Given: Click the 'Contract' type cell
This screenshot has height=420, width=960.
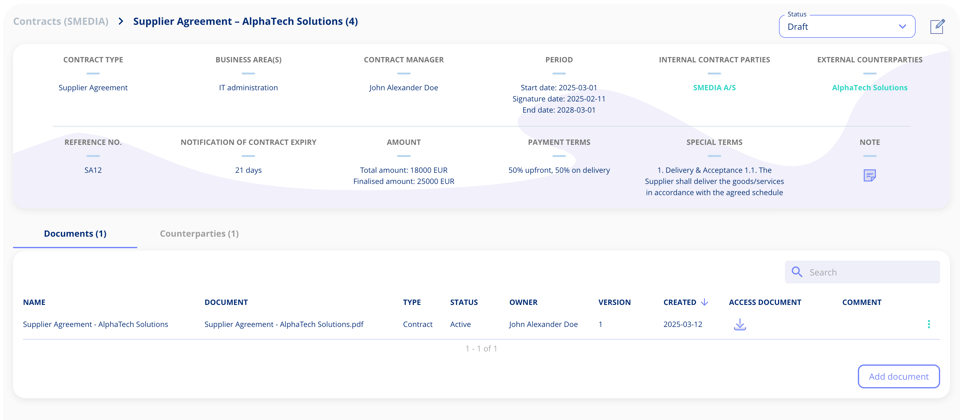Looking at the screenshot, I should click(418, 324).
